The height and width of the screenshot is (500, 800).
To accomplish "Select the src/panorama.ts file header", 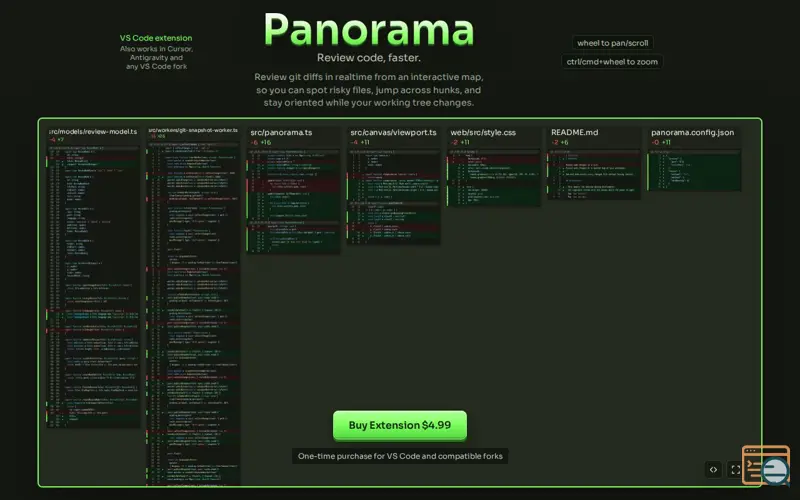I will [x=281, y=133].
